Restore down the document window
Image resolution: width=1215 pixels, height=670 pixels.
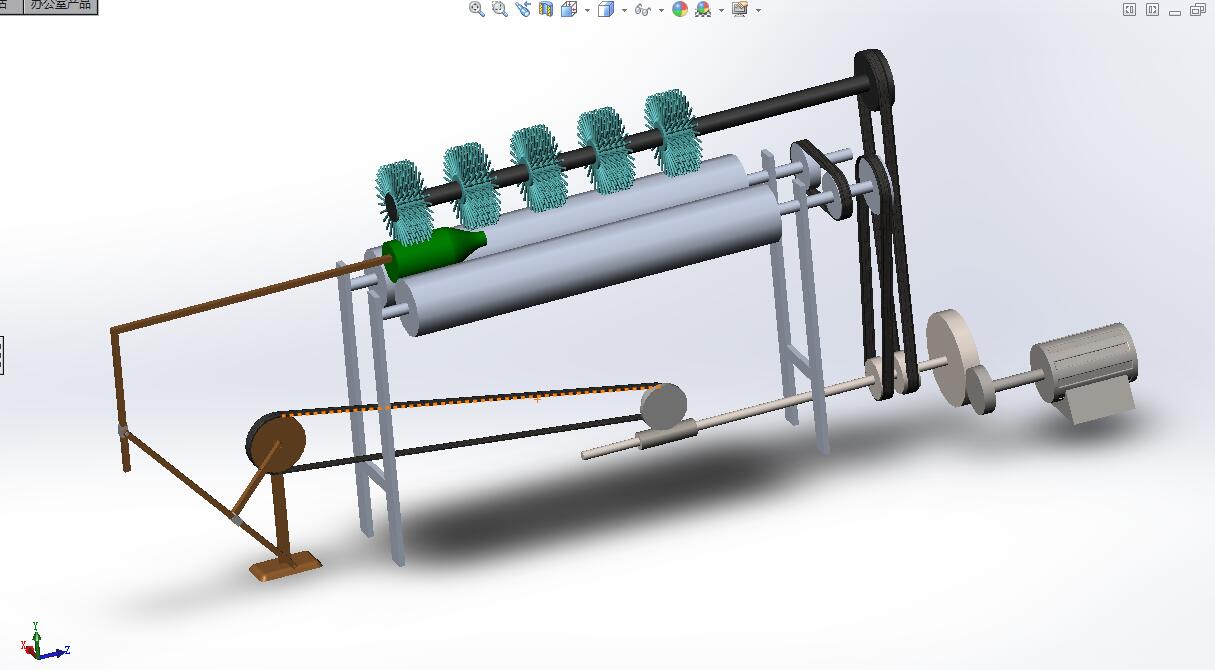click(x=1198, y=10)
